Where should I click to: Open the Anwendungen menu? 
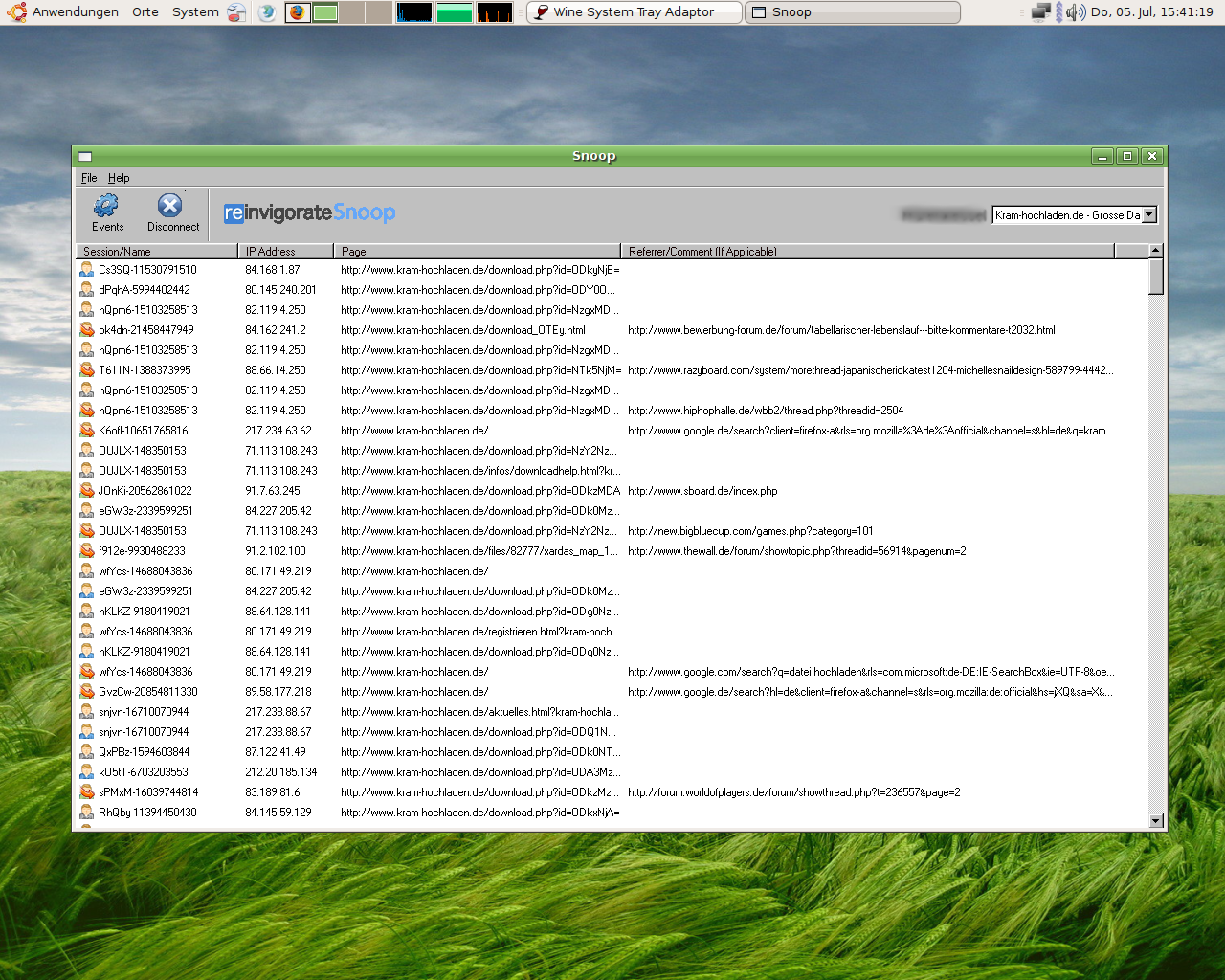pos(76,12)
